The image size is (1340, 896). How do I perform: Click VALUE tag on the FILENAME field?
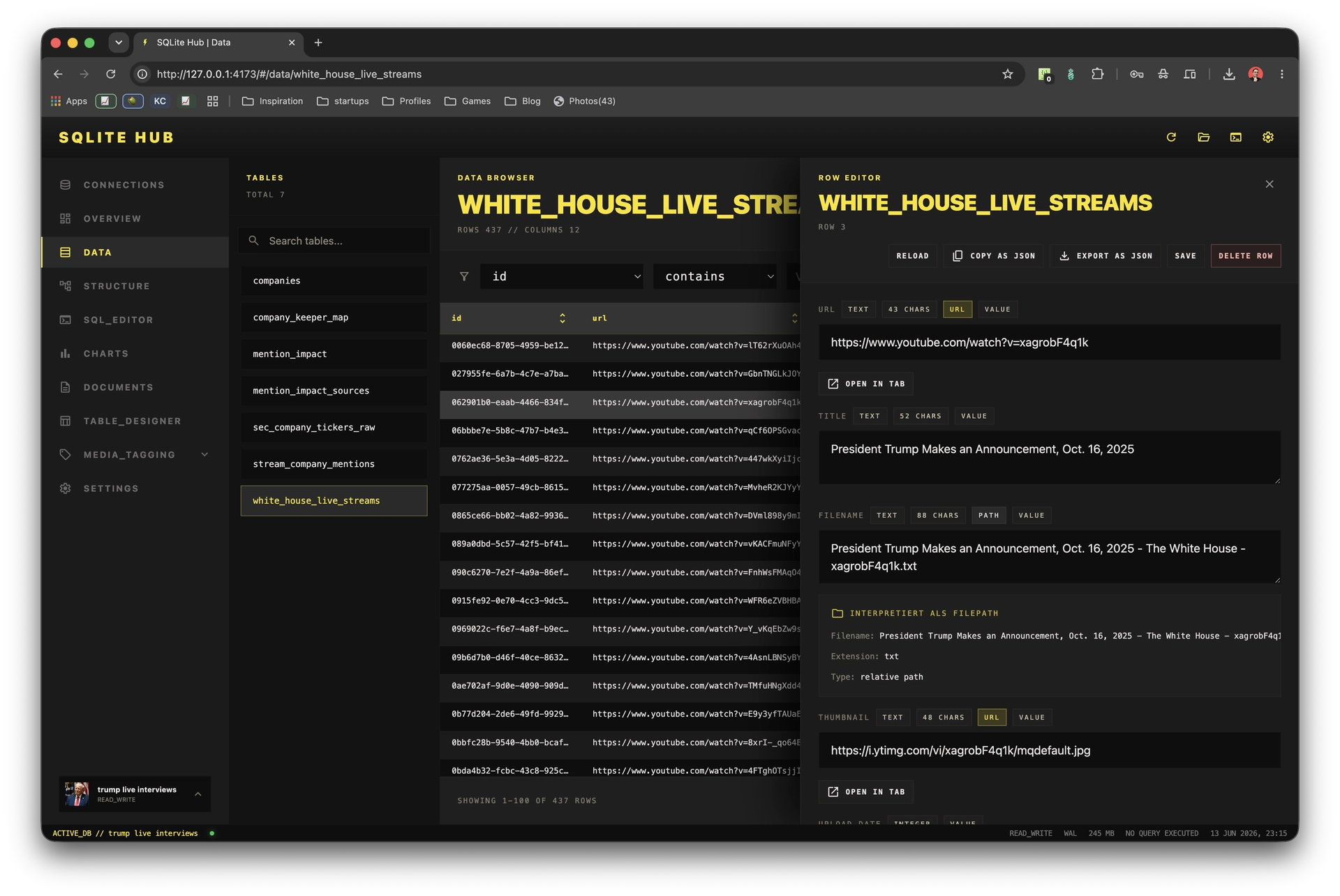coord(1032,516)
